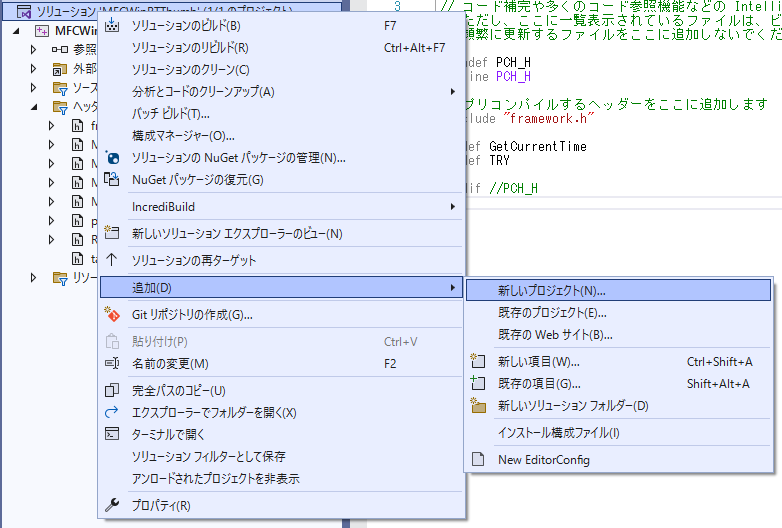
Task: Click GetCurrentTime in code editor
Action: (538, 146)
